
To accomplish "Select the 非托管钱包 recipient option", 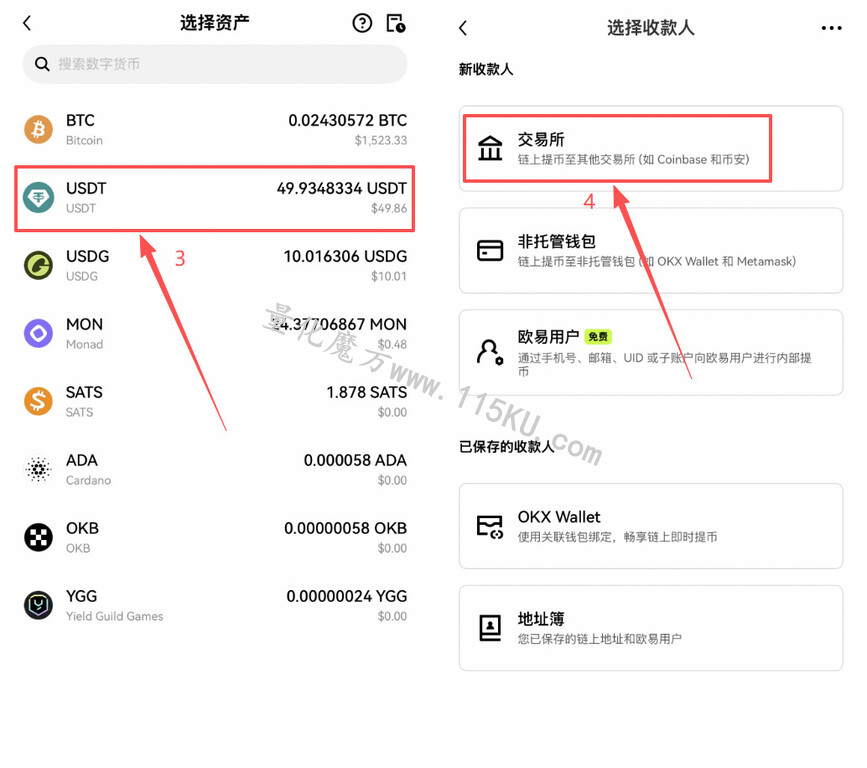I will click(x=651, y=250).
